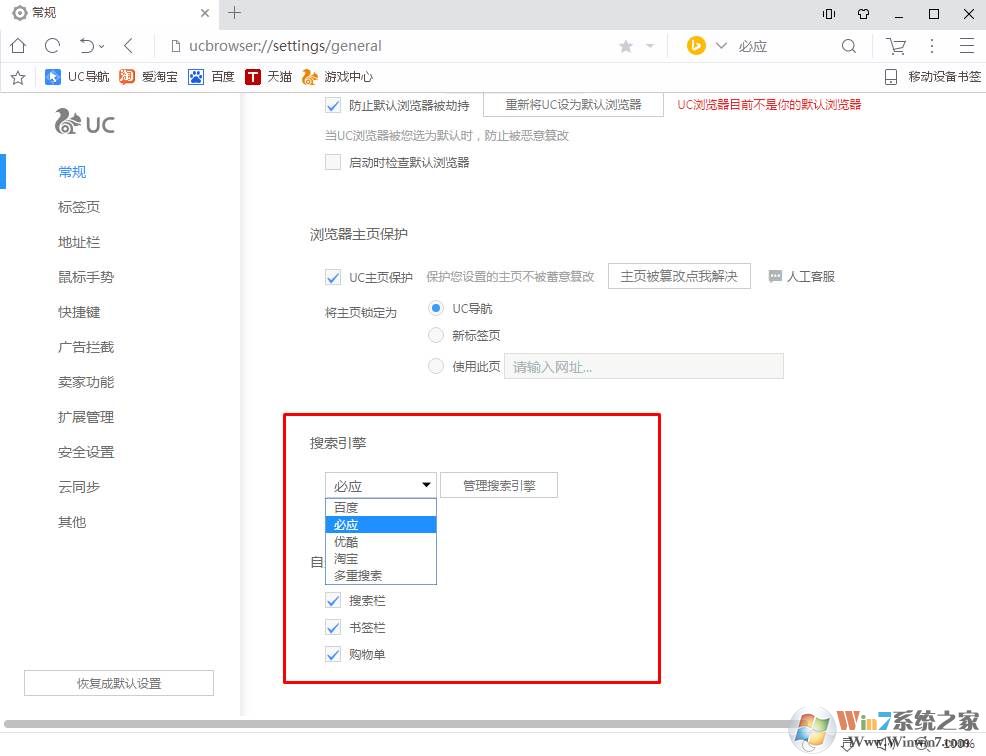
Task: Click the skin shirt icon in title bar
Action: pyautogui.click(x=863, y=13)
